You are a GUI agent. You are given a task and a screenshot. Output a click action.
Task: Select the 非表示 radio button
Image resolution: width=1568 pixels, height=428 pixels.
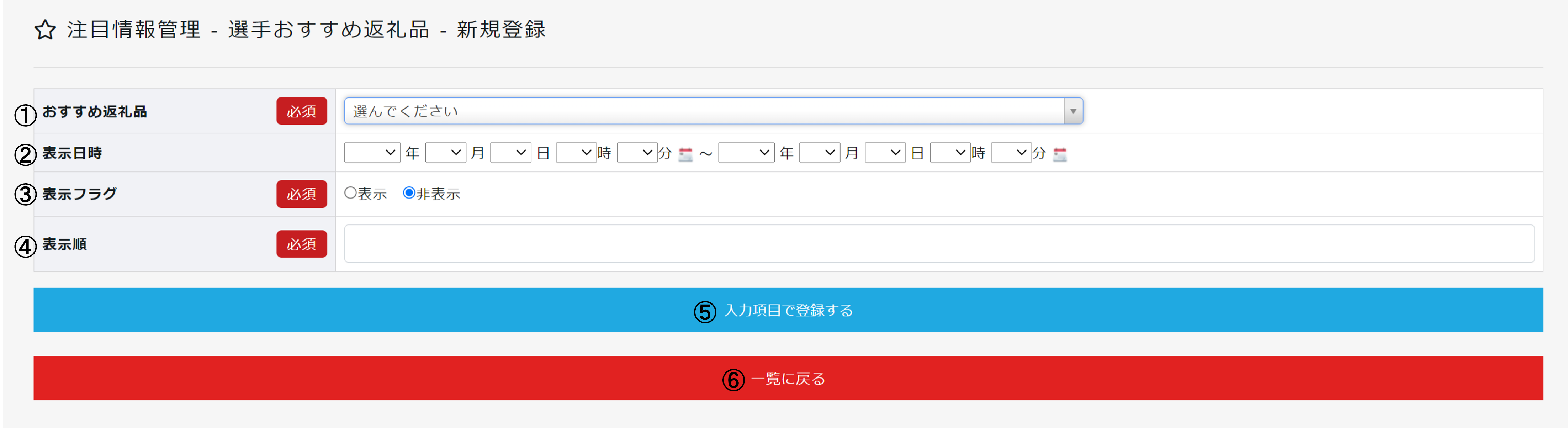(409, 193)
